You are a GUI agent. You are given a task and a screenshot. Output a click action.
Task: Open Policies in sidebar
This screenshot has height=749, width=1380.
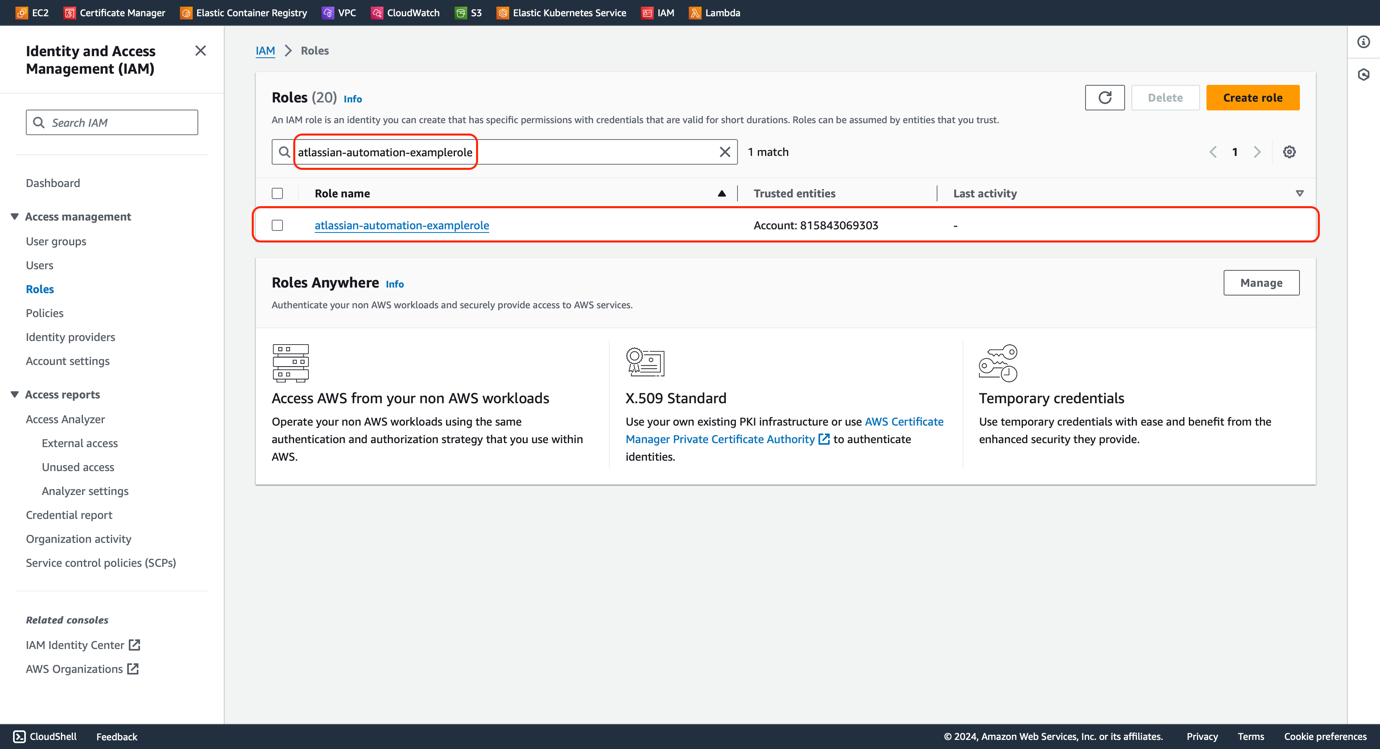(x=45, y=313)
